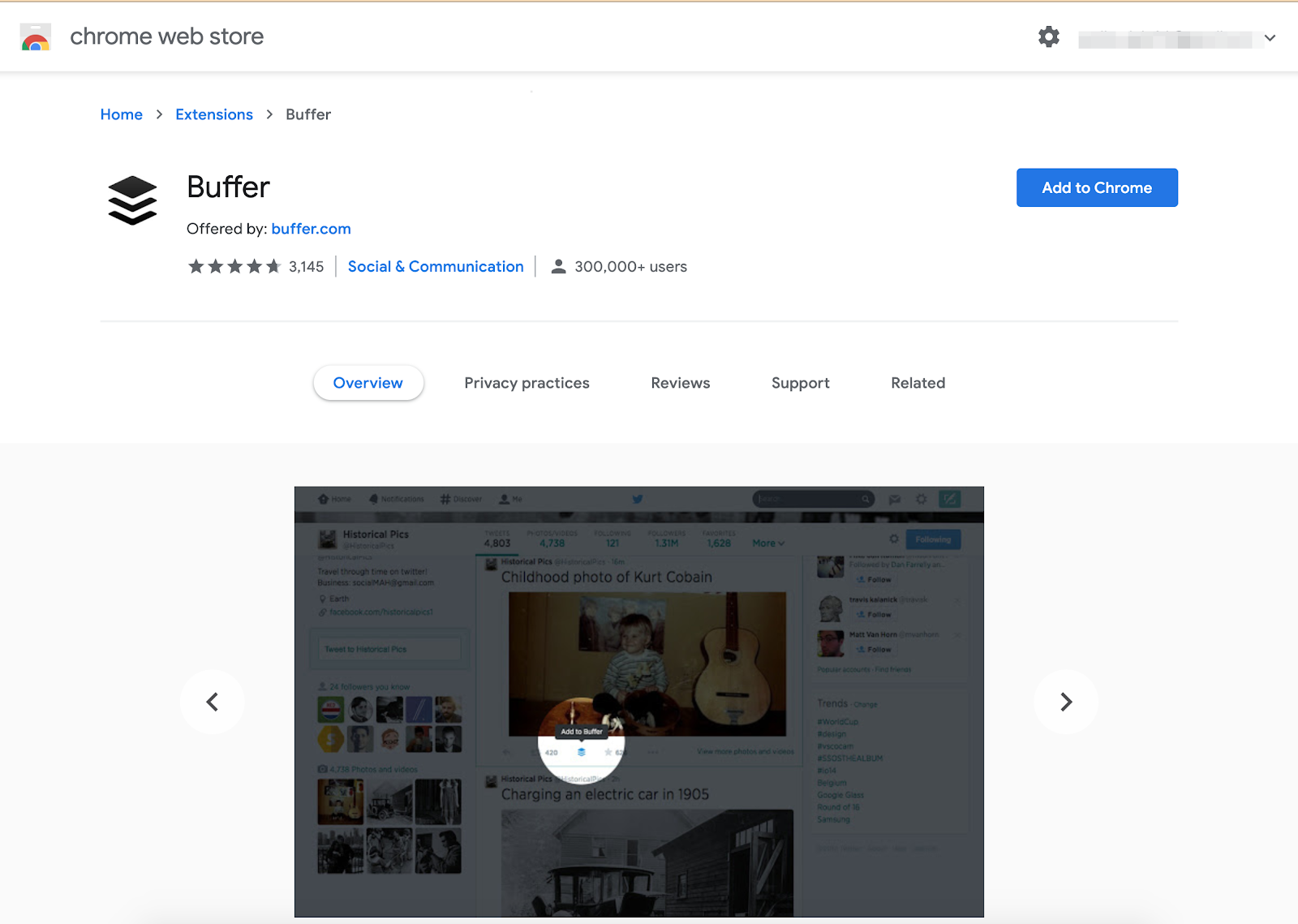Click the 300,000+ users text
This screenshot has width=1298, height=924.
[631, 267]
